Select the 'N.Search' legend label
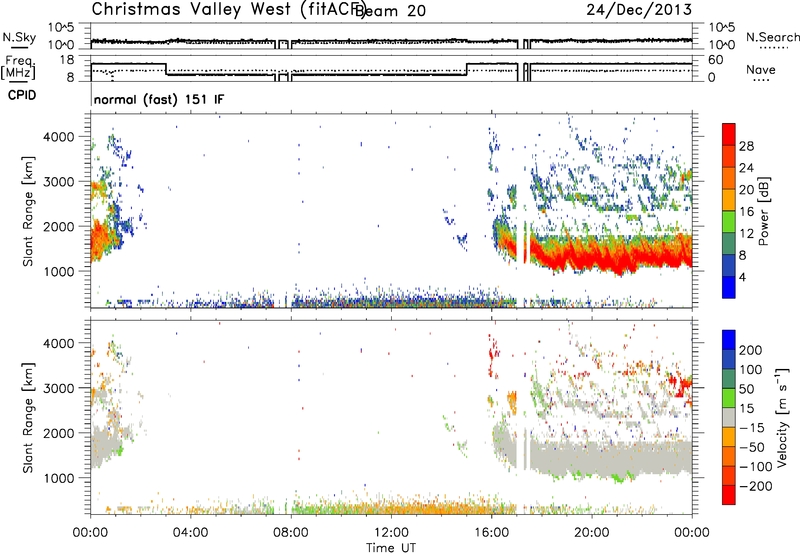The height and width of the screenshot is (554, 800). tap(772, 37)
